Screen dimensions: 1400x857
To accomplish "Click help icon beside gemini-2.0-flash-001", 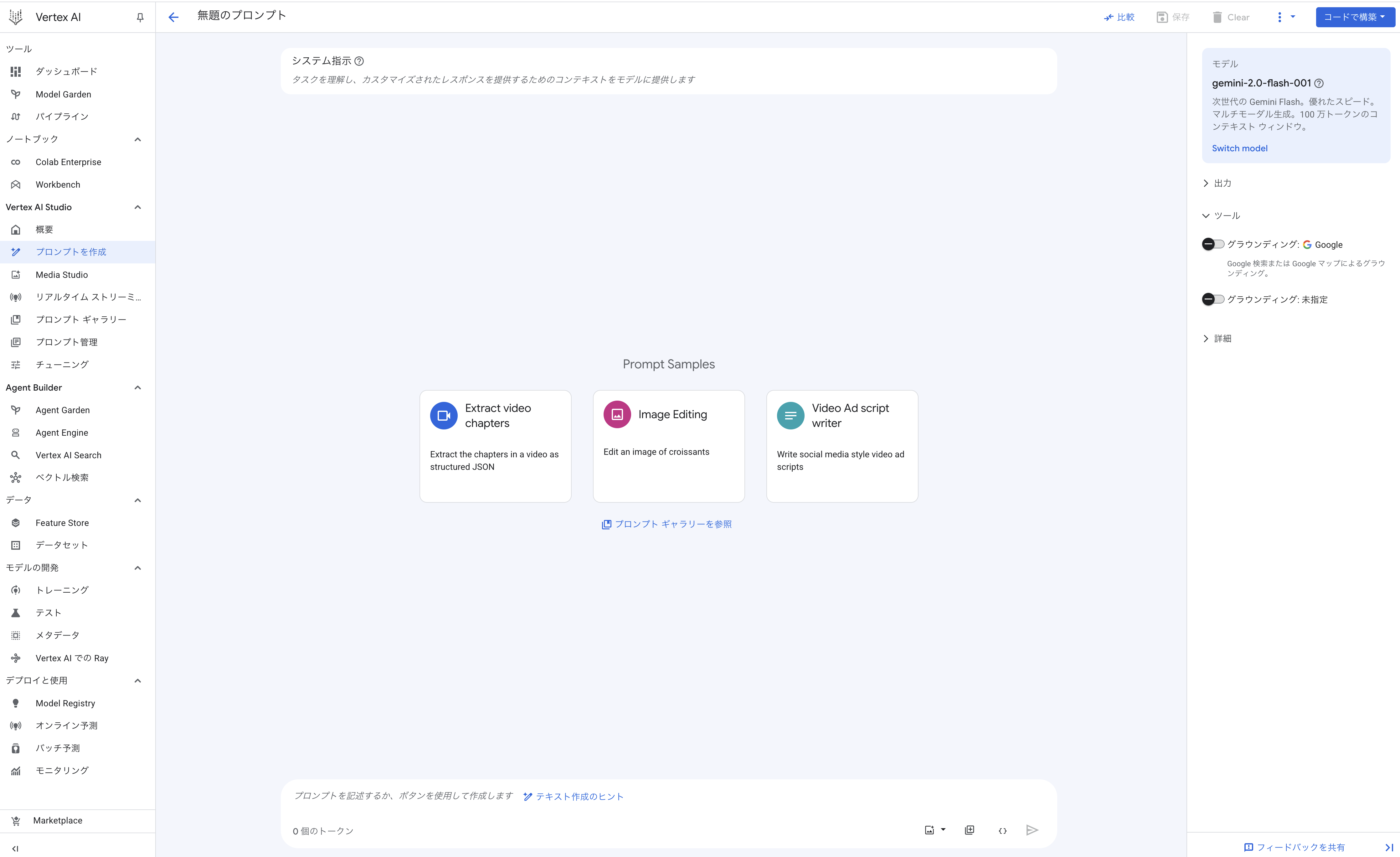I will pyautogui.click(x=1319, y=83).
